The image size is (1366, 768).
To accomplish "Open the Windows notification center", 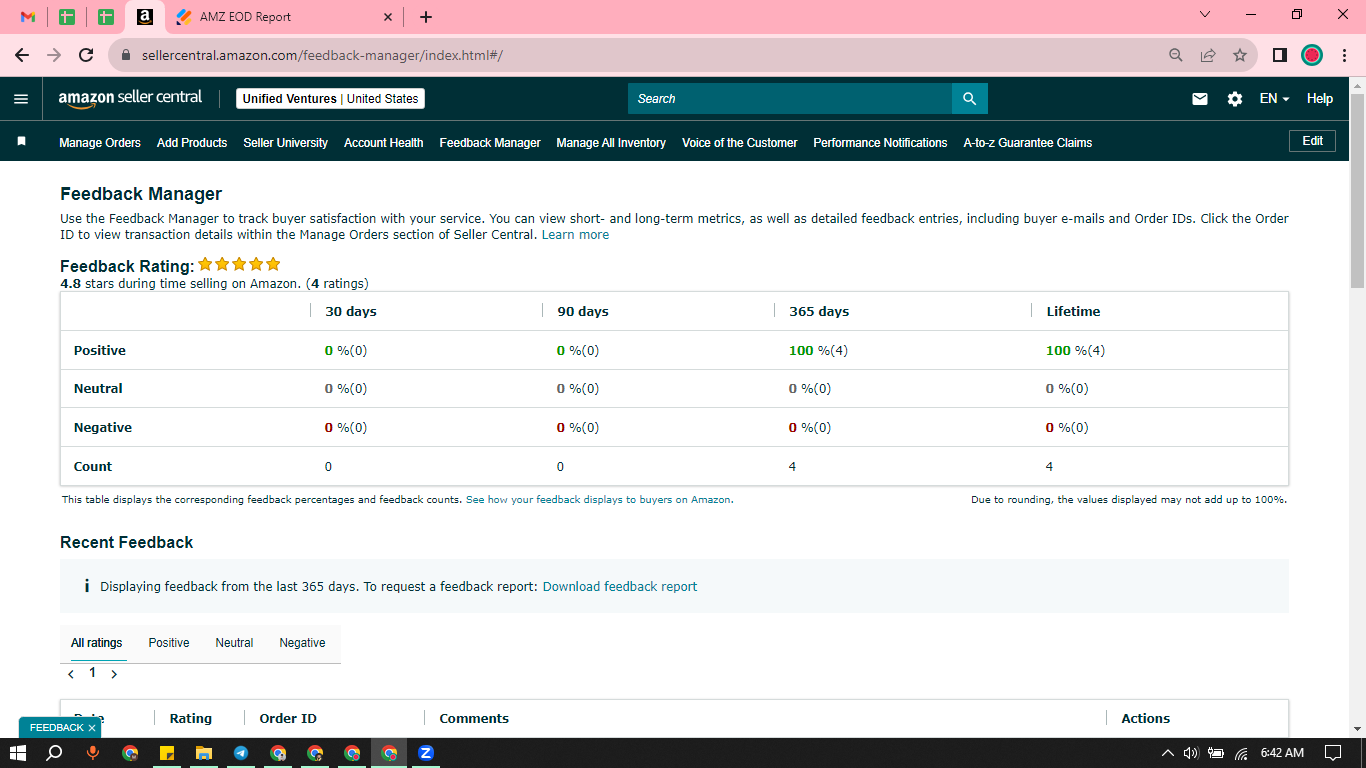I will [1332, 753].
